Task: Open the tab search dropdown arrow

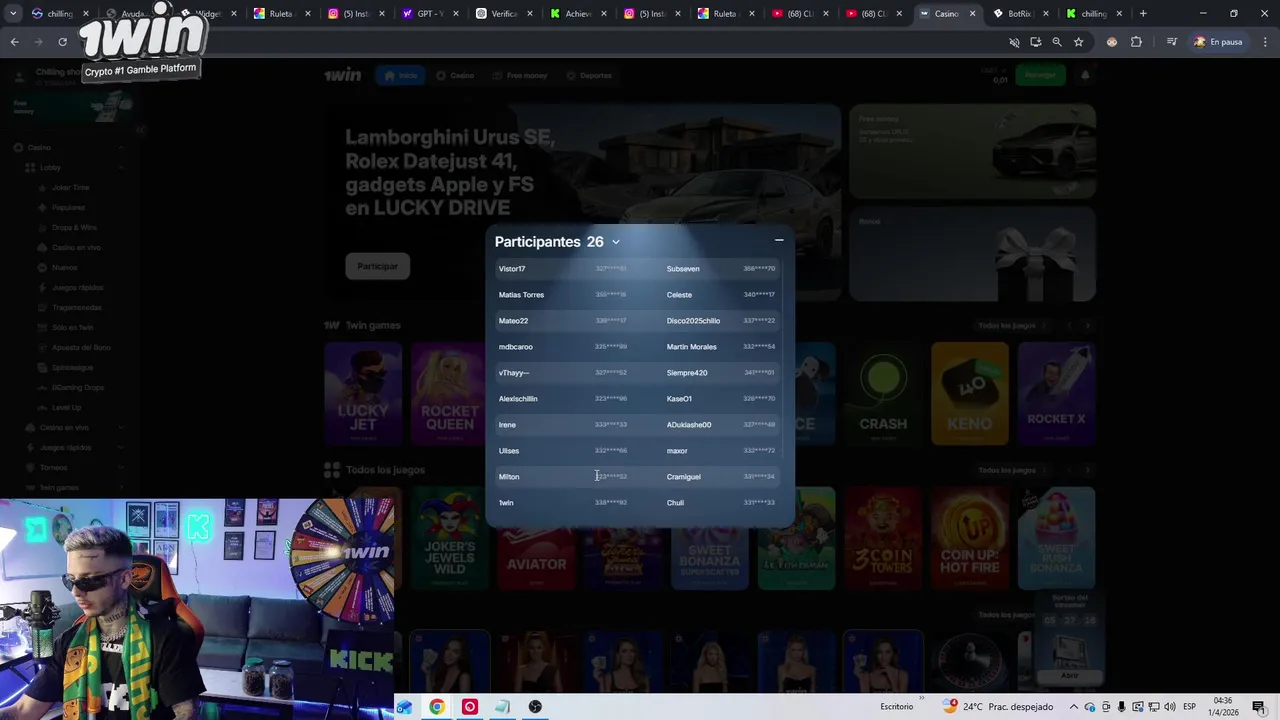Action: click(13, 14)
